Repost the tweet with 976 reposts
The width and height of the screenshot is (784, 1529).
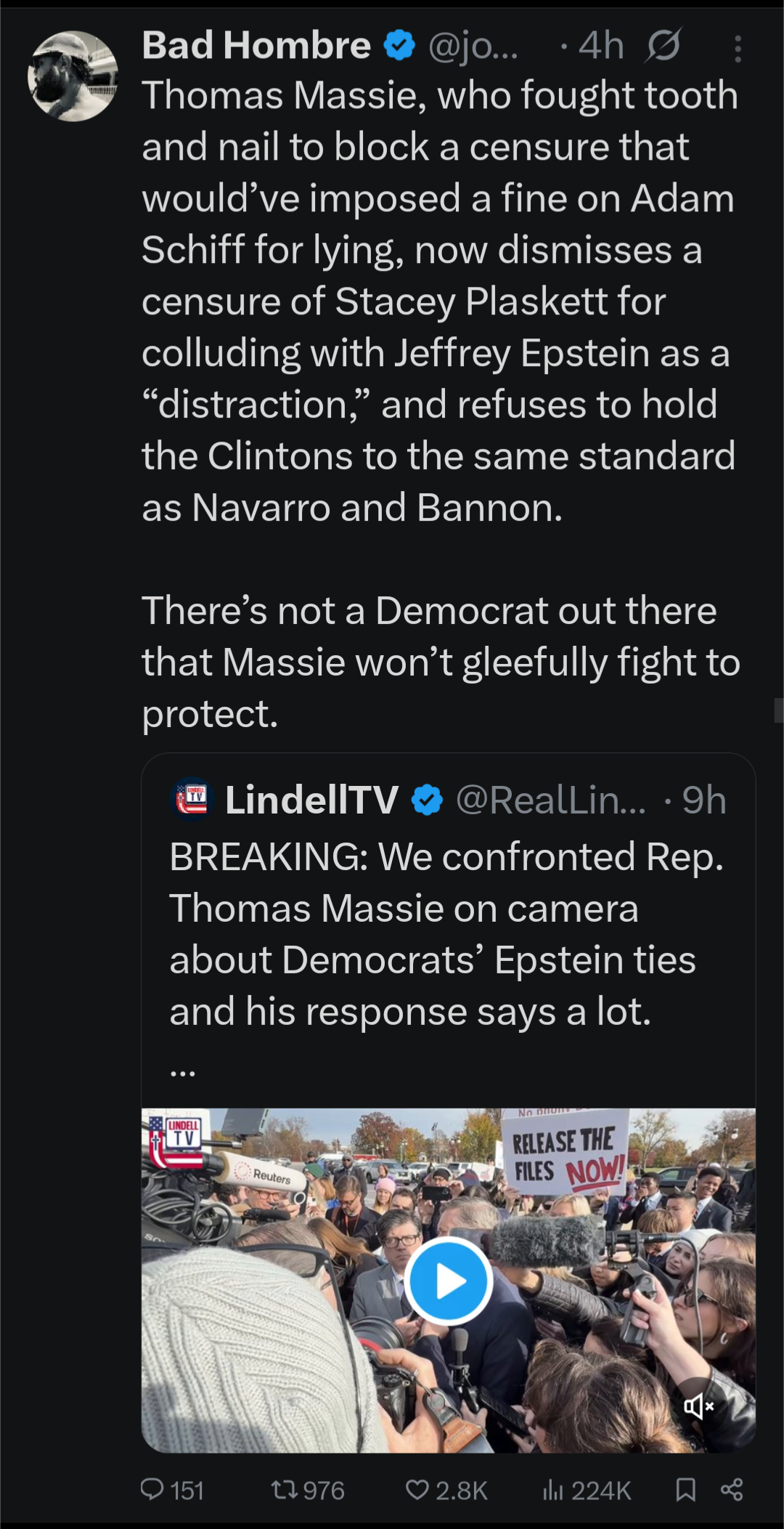click(307, 1490)
